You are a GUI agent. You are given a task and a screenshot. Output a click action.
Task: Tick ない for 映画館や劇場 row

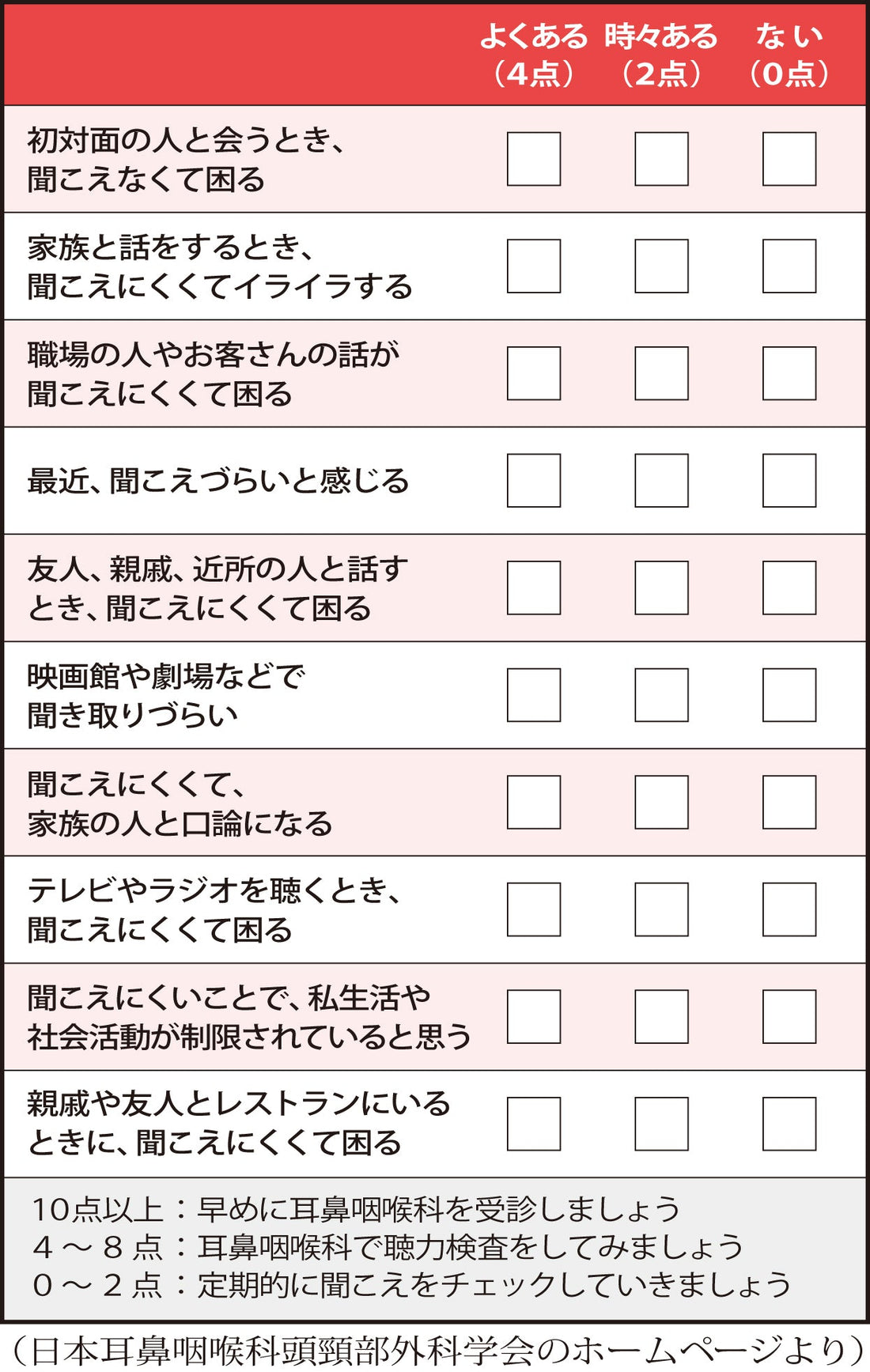(789, 695)
